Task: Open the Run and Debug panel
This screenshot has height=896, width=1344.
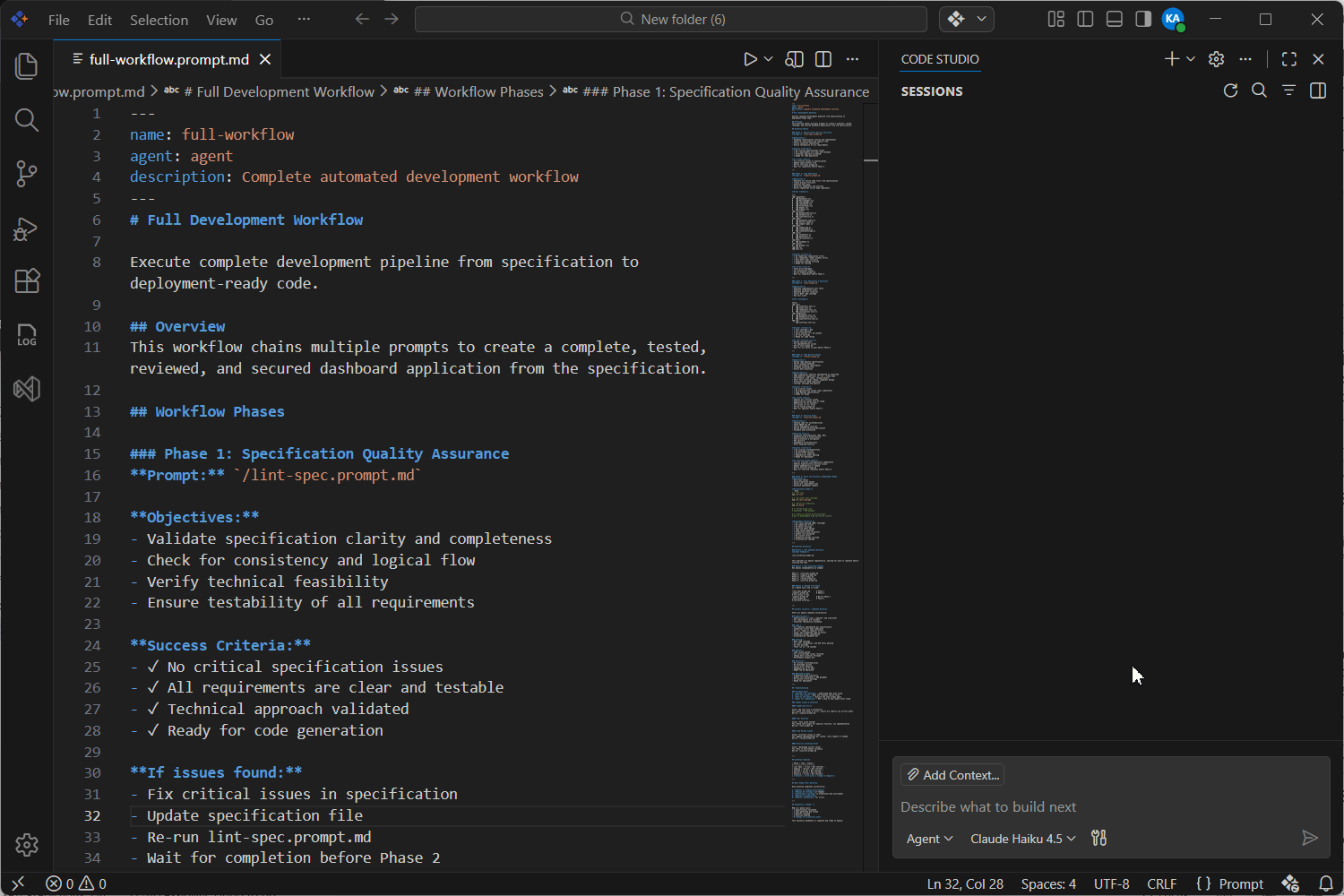Action: [x=26, y=228]
